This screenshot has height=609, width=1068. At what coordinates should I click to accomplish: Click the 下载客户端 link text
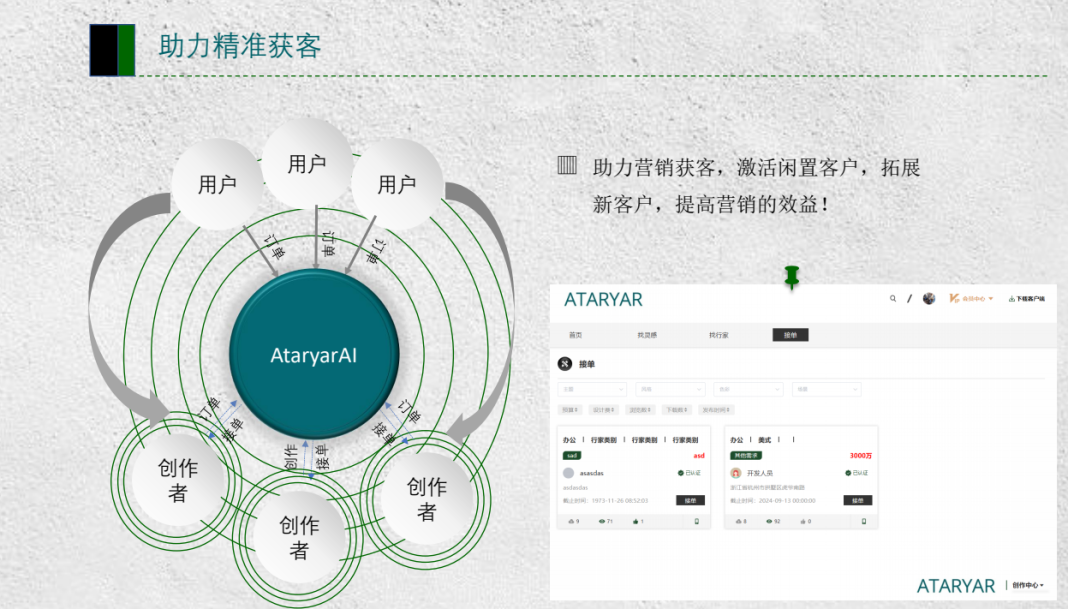(x=1031, y=298)
